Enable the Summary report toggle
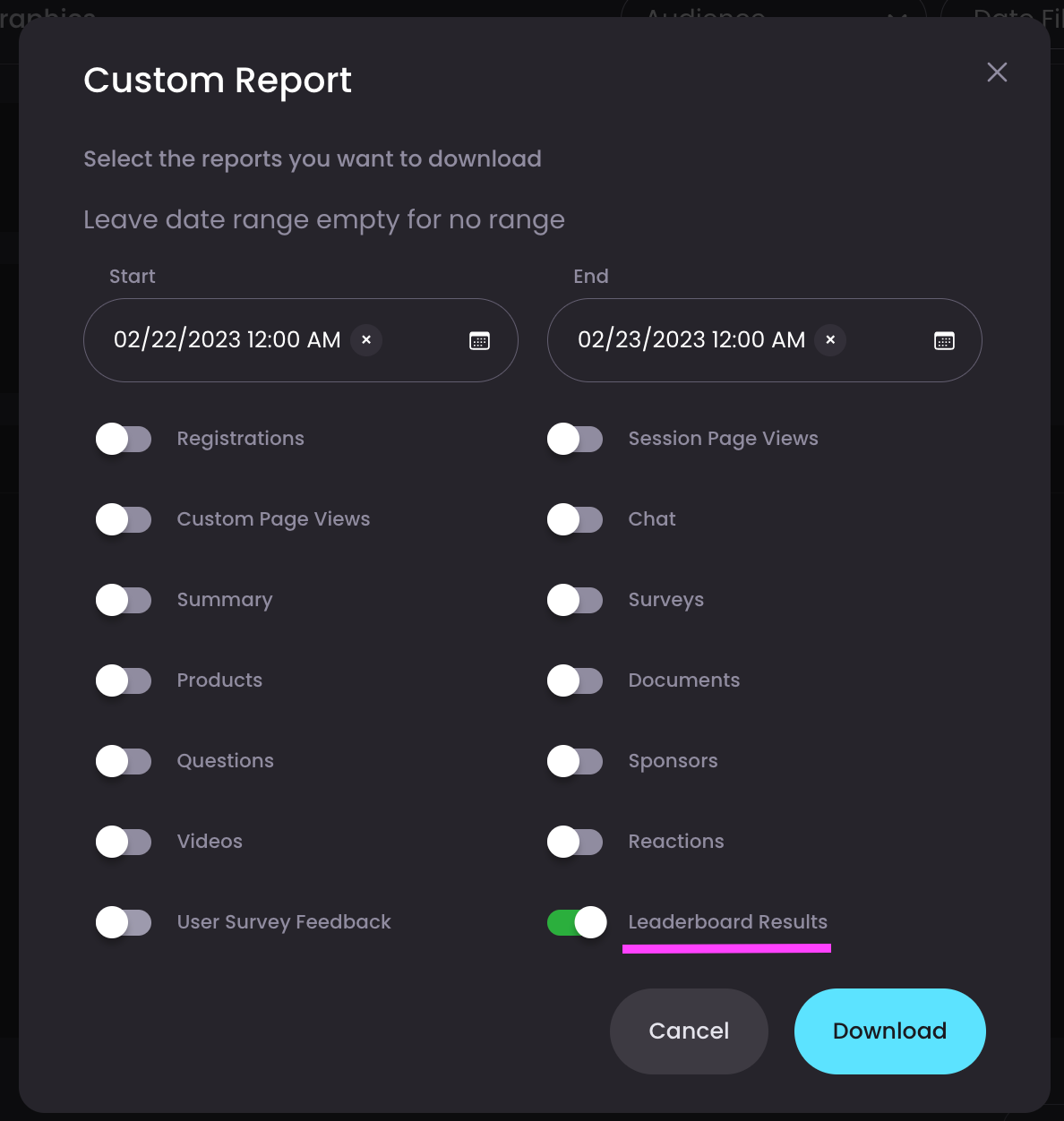The height and width of the screenshot is (1121, 1064). pyautogui.click(x=124, y=600)
